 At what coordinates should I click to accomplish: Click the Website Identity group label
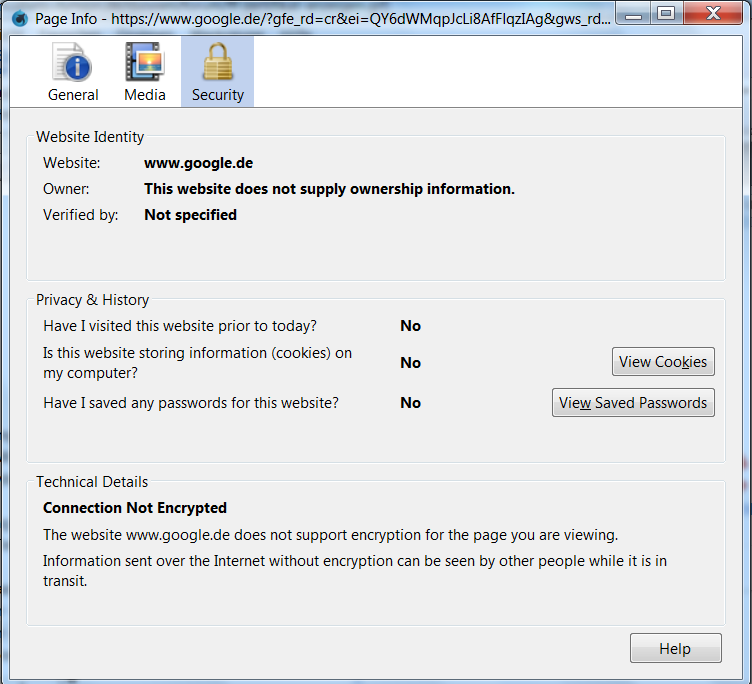tap(90, 137)
